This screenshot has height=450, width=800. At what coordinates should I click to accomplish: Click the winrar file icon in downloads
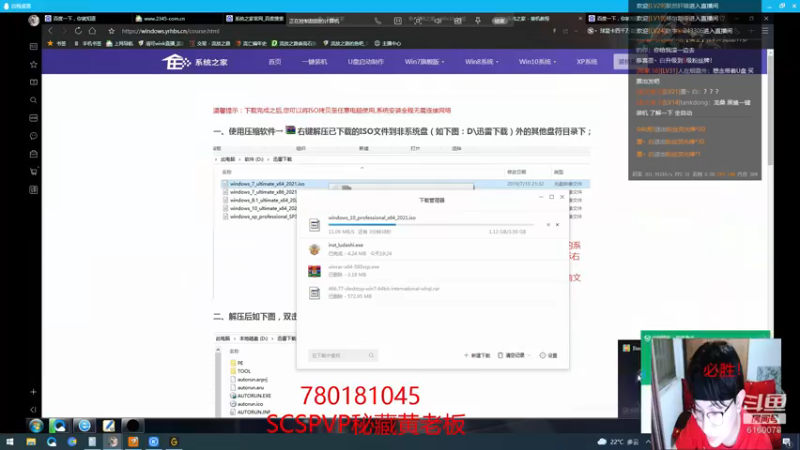(x=314, y=271)
